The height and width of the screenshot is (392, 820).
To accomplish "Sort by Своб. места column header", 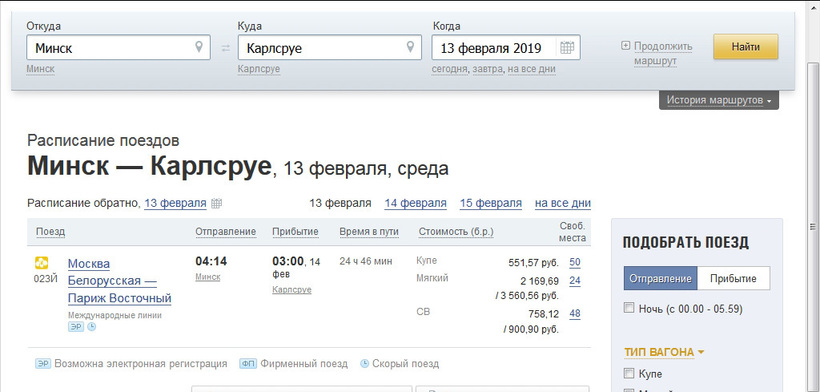I will point(572,232).
